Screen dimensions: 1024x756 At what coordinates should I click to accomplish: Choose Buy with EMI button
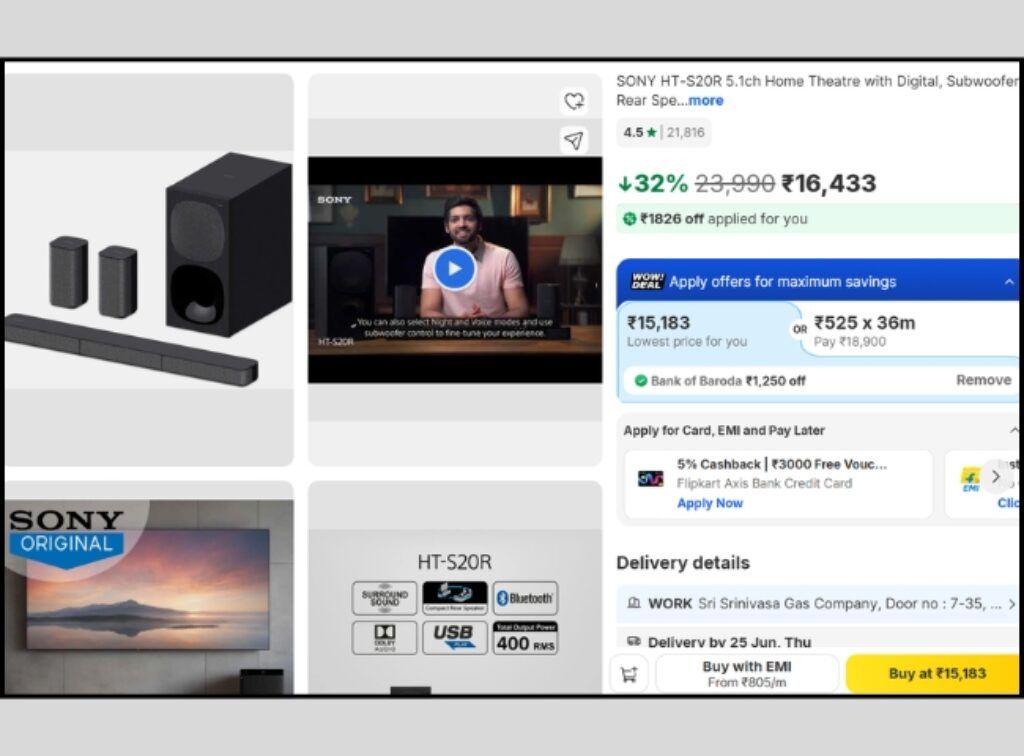click(x=747, y=674)
